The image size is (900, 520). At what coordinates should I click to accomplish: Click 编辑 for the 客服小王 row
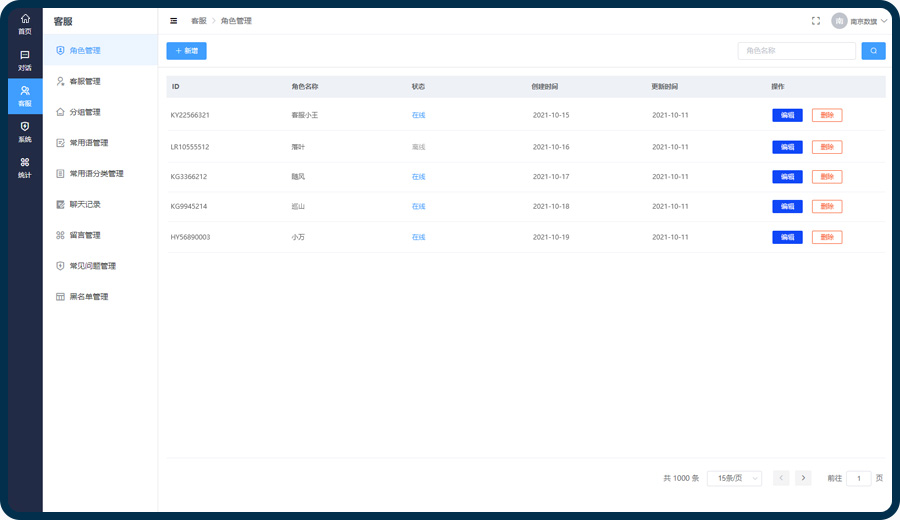(x=787, y=115)
